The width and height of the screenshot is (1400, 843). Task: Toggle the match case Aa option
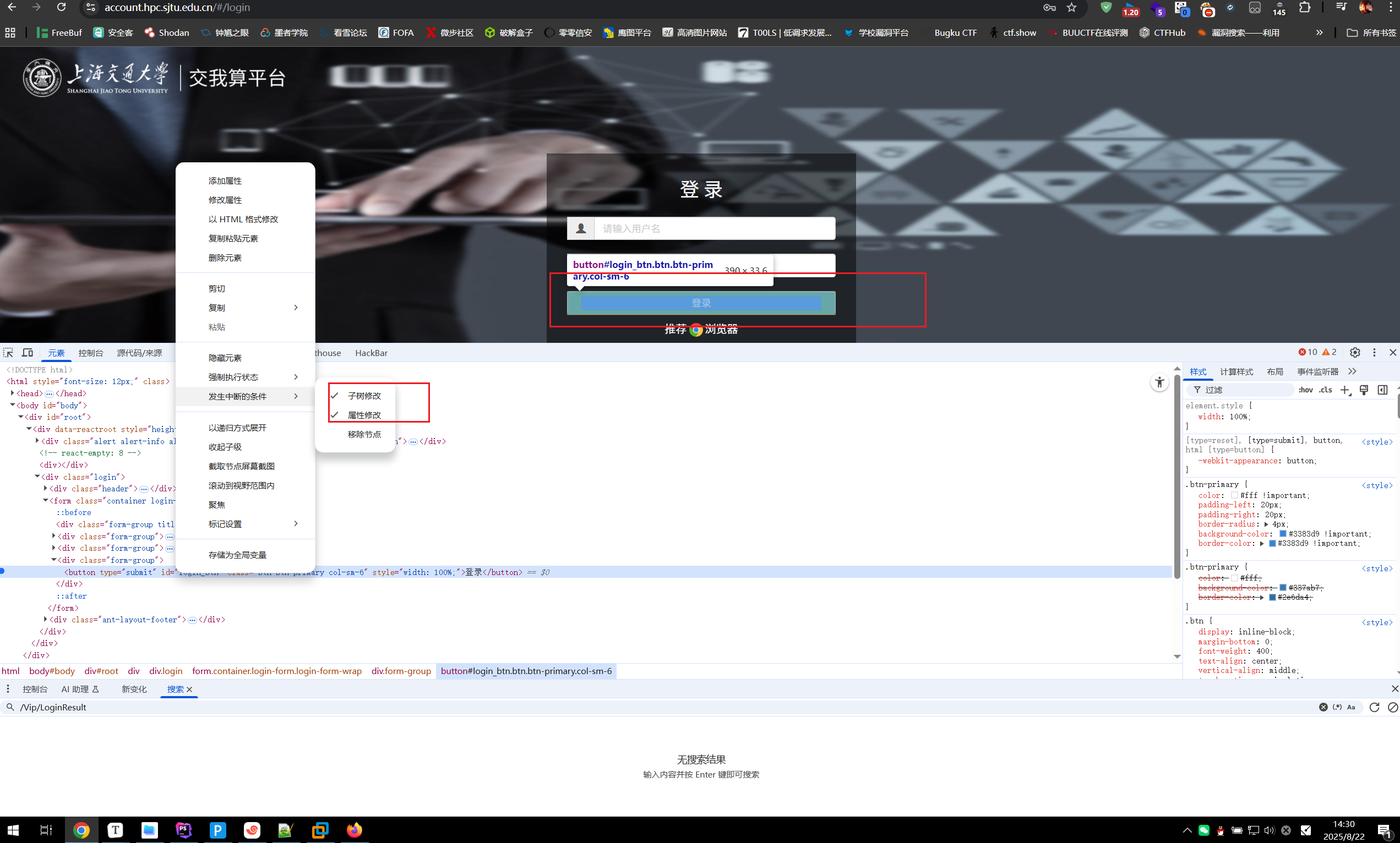click(x=1351, y=707)
